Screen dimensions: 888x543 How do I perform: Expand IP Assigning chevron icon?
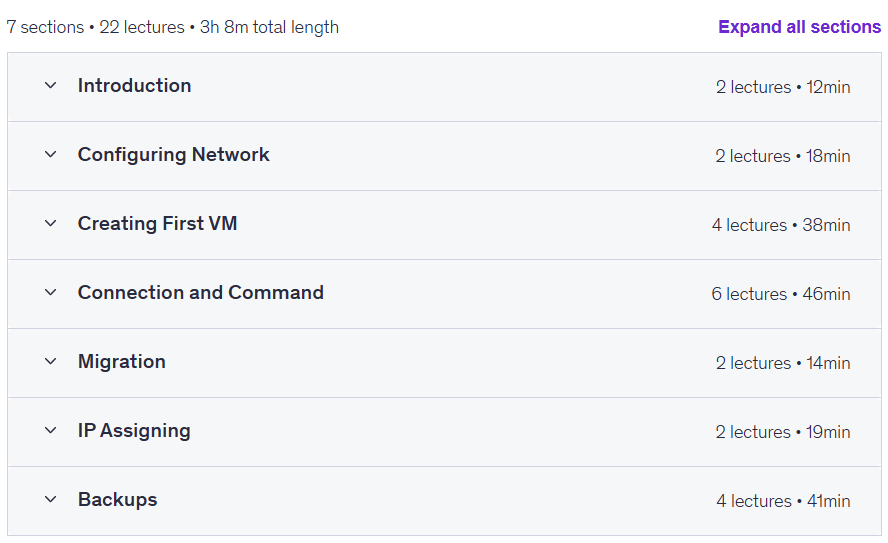[50, 431]
